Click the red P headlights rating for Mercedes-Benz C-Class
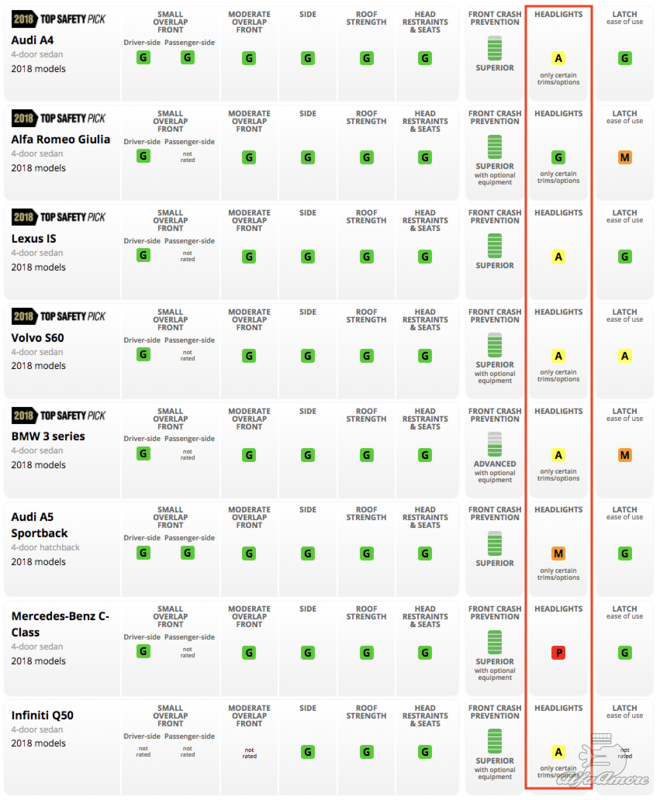This screenshot has width=660, height=800. 558,653
